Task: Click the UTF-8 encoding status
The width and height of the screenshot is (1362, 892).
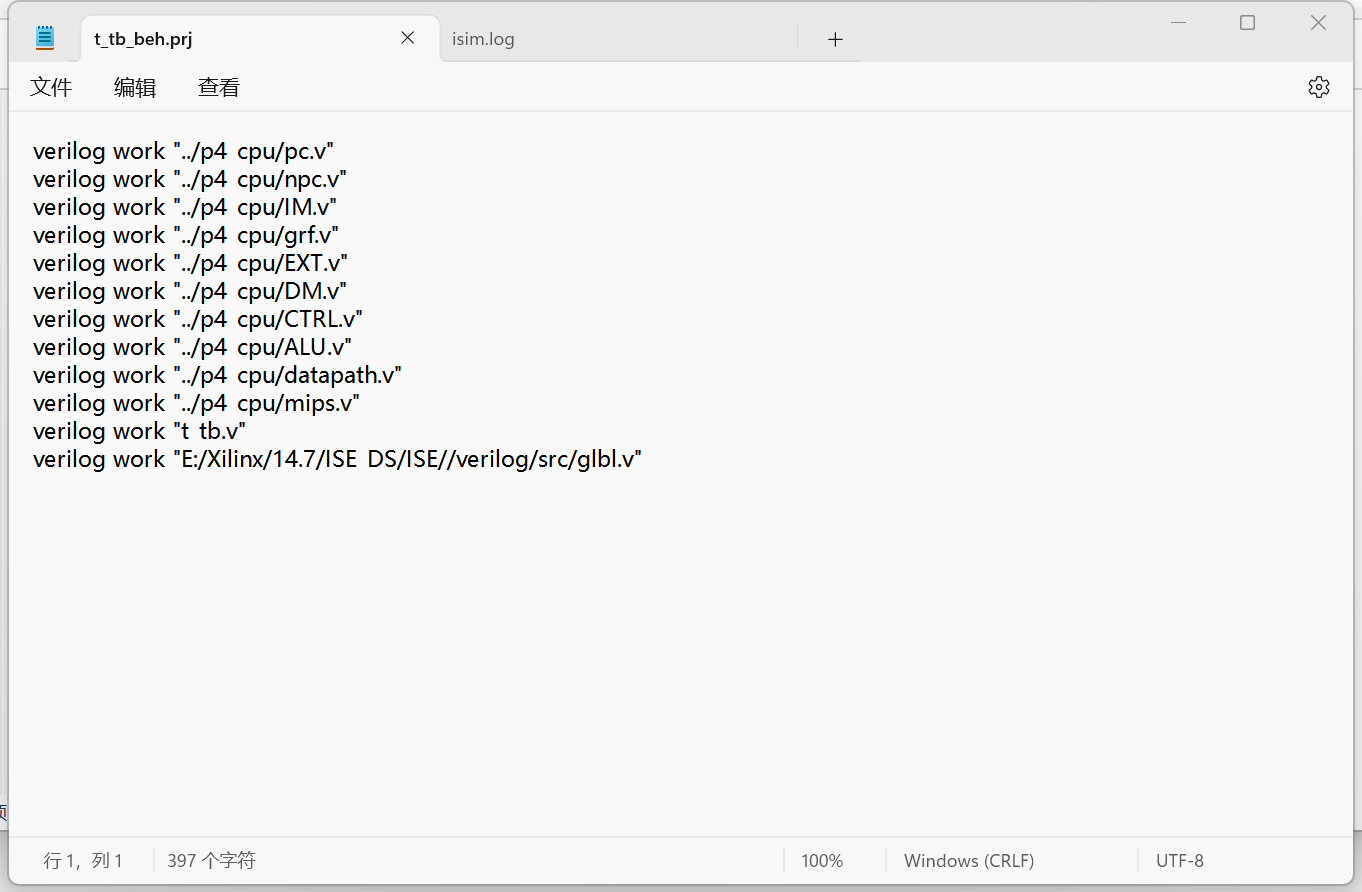Action: point(1180,861)
